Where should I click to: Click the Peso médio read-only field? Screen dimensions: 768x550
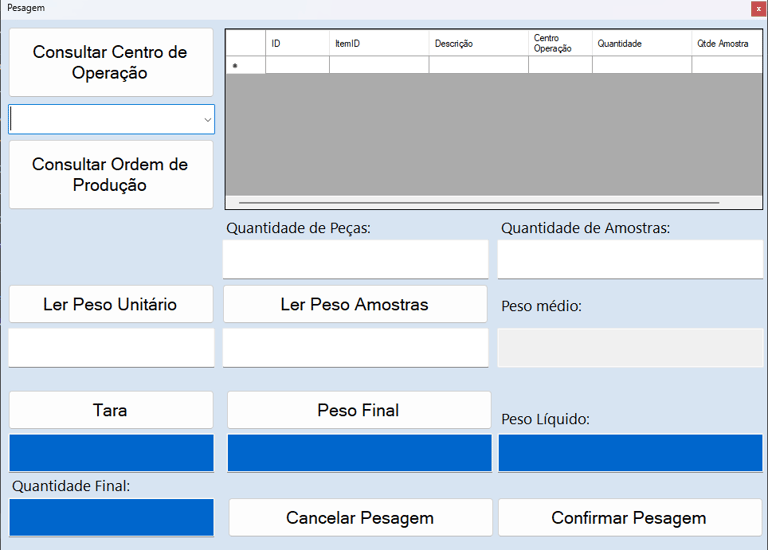(x=630, y=348)
